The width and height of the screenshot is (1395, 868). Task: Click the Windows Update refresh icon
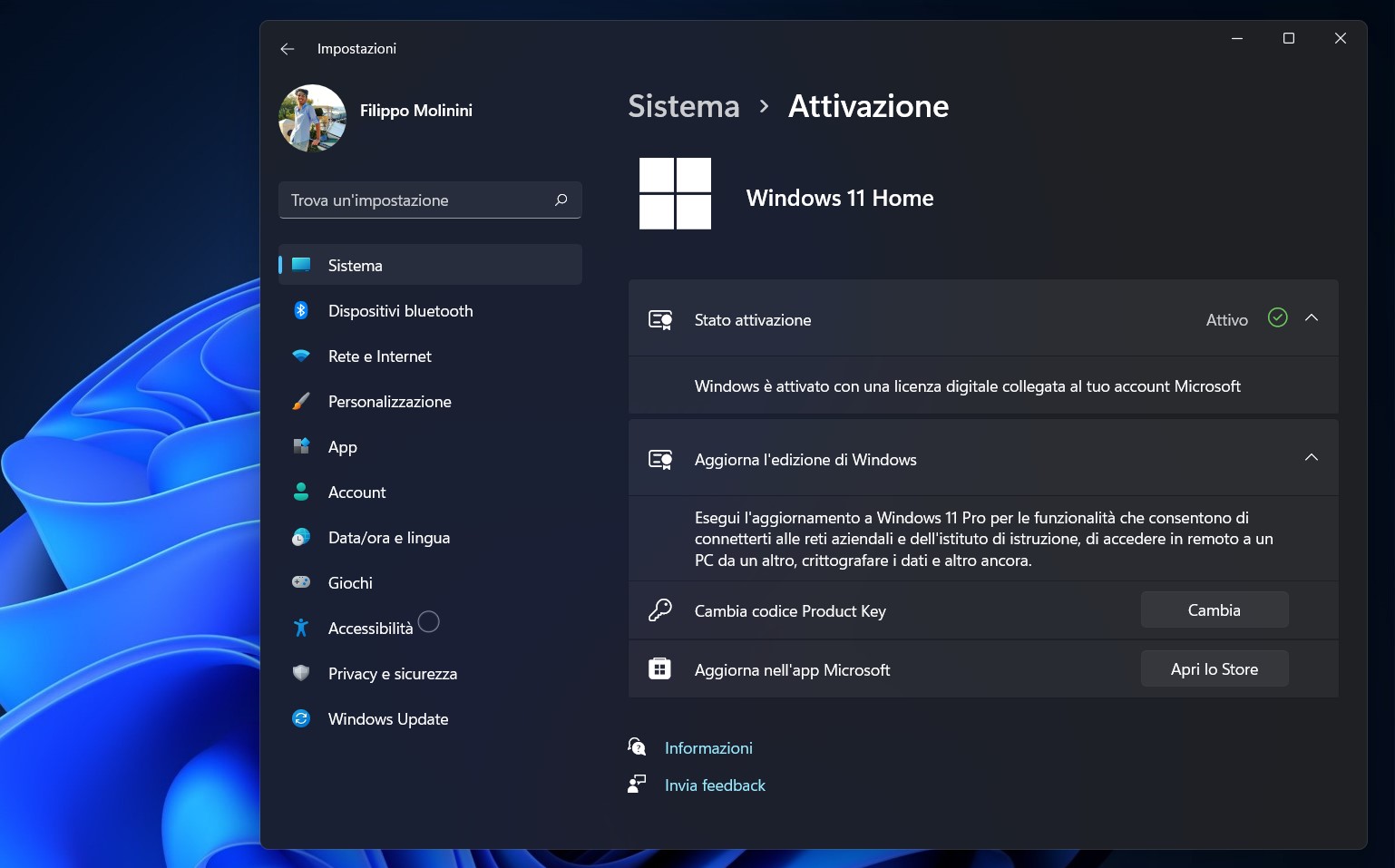pos(301,718)
